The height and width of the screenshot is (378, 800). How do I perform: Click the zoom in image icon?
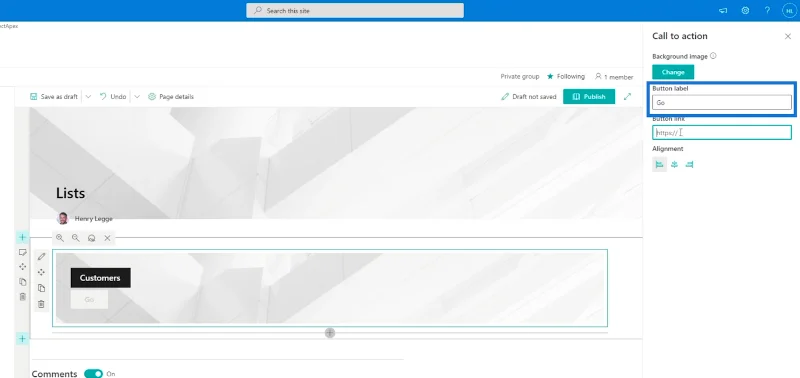60,238
